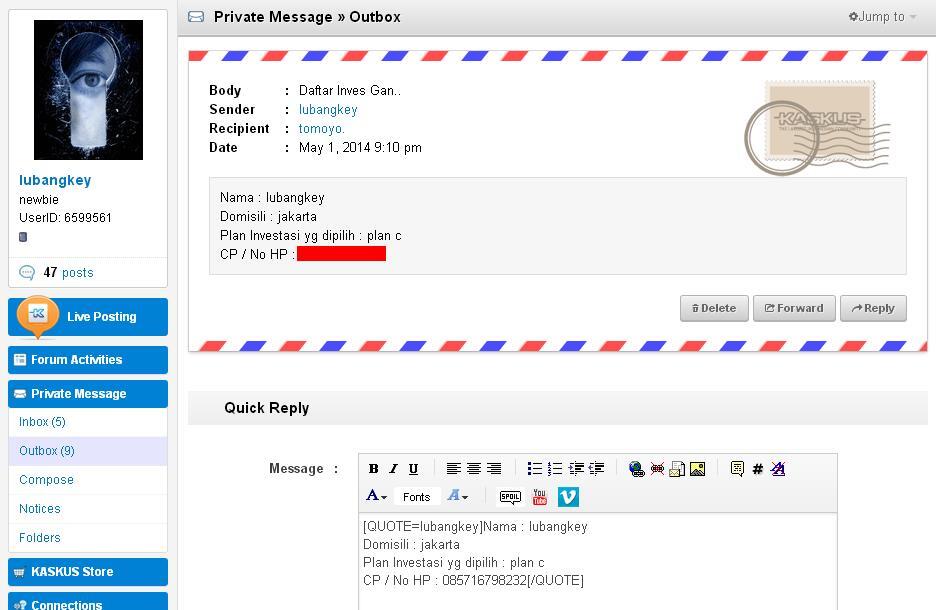Open Live Posting

[88, 317]
